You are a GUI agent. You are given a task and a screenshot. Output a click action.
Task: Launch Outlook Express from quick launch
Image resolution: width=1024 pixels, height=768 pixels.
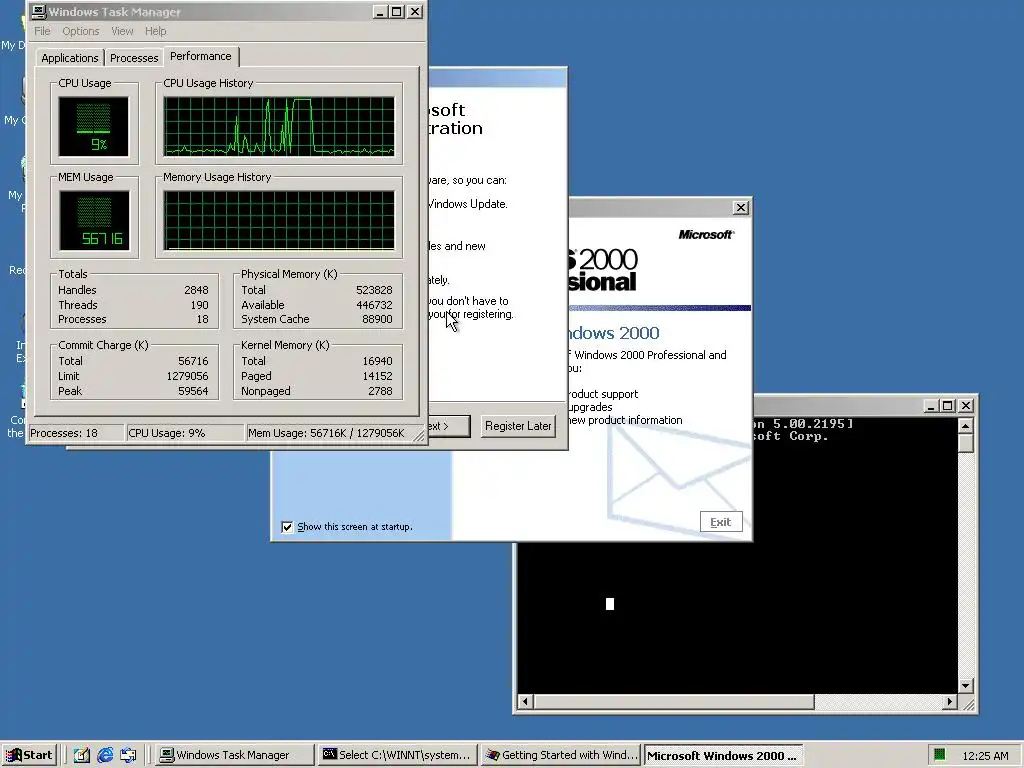(x=128, y=755)
